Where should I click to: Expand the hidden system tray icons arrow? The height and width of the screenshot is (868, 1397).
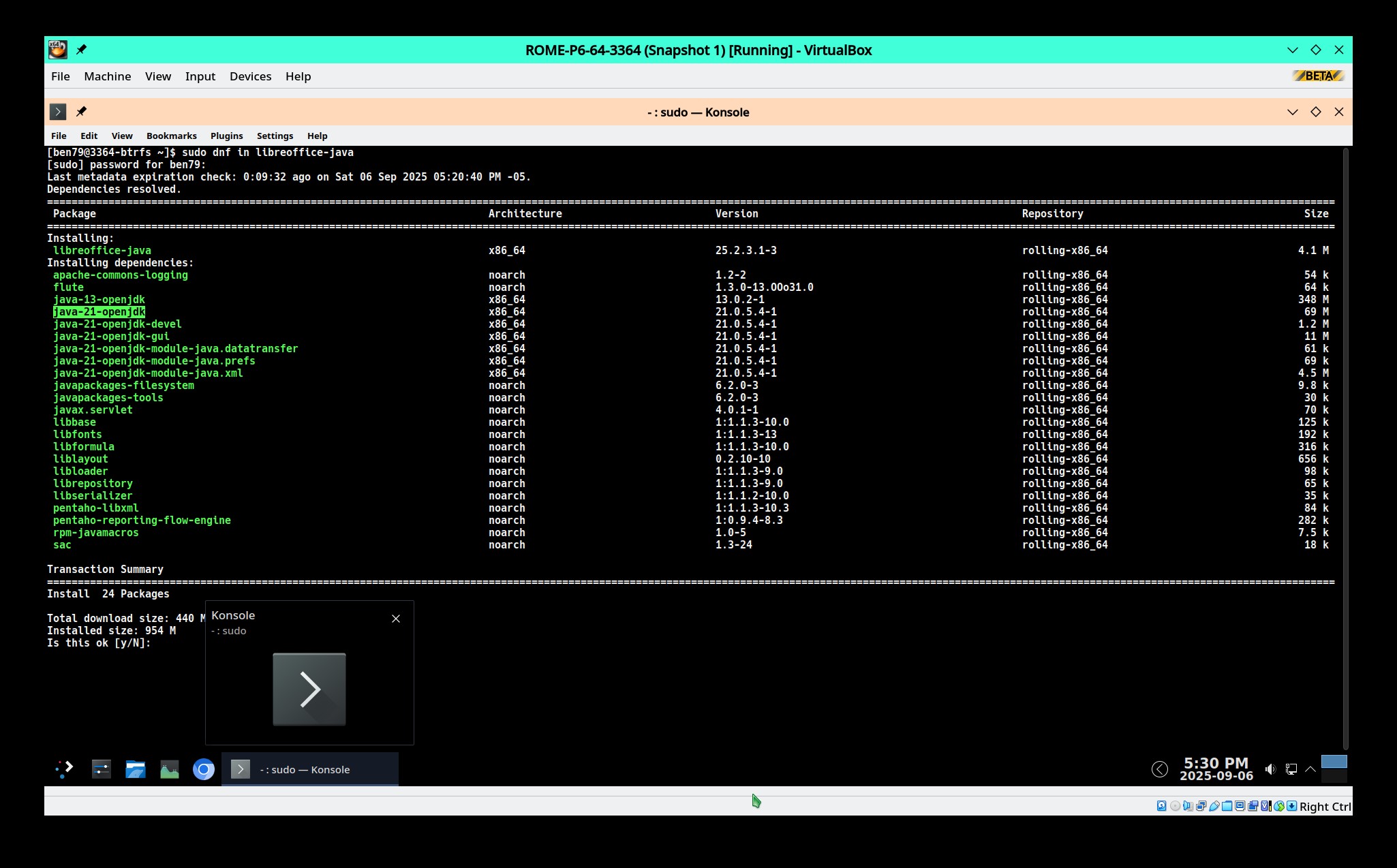(1310, 769)
